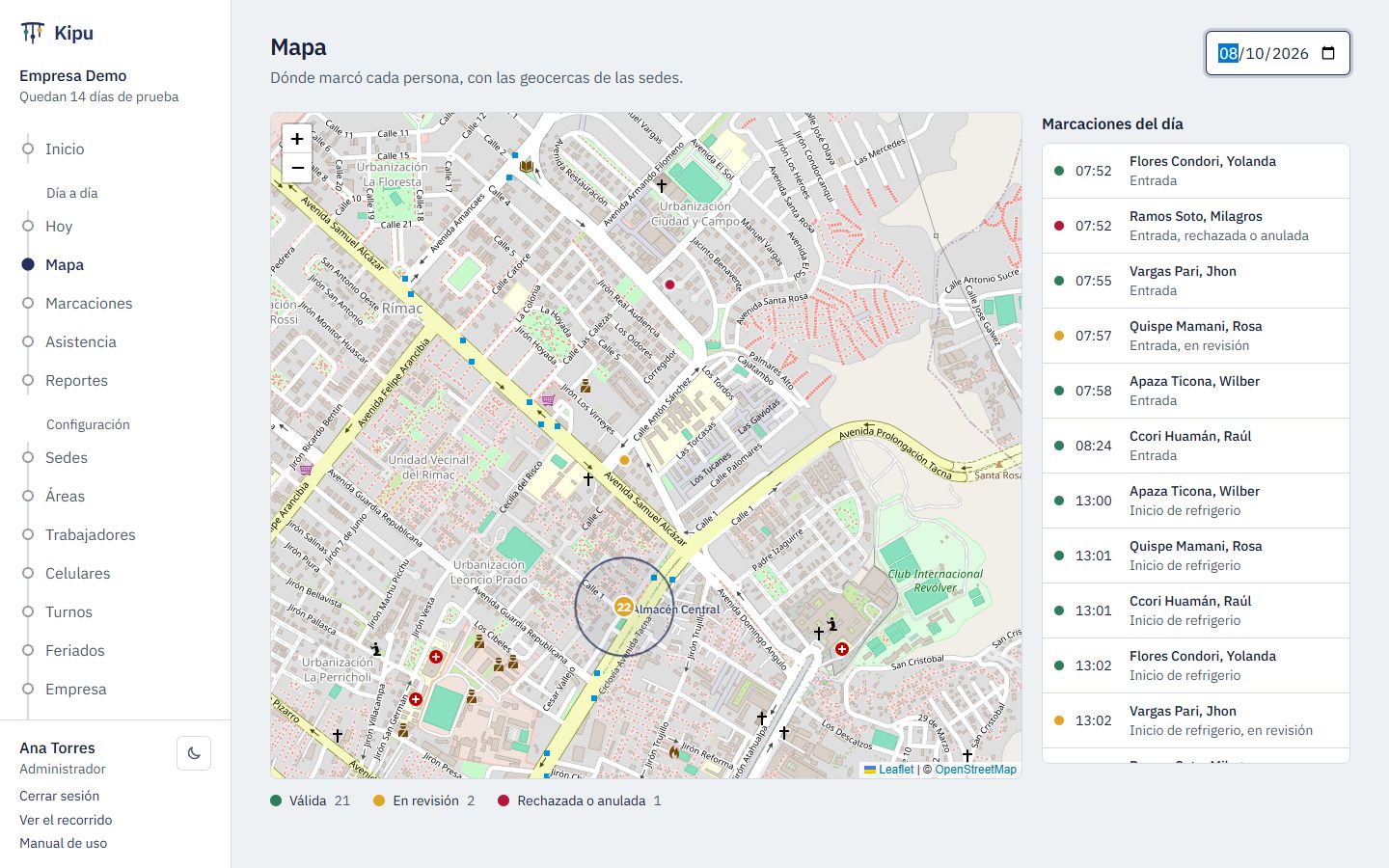The width and height of the screenshot is (1389, 868).
Task: Select 13:01 Ccori Huamán, Raúl refrigerio
Action: pyautogui.click(x=1196, y=610)
